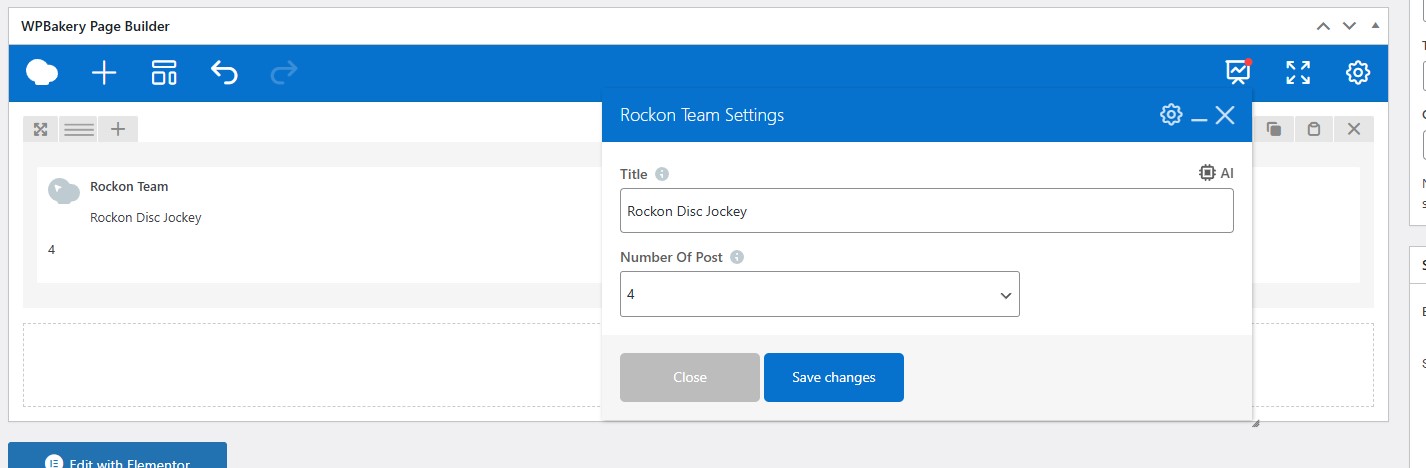The width and height of the screenshot is (1426, 468).
Task: Open Rockon Team Settings gear options
Action: [x=1171, y=115]
